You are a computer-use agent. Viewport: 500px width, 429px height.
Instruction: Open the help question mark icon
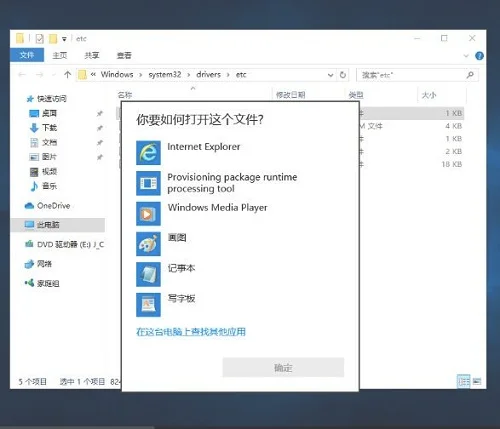pyautogui.click(x=479, y=56)
